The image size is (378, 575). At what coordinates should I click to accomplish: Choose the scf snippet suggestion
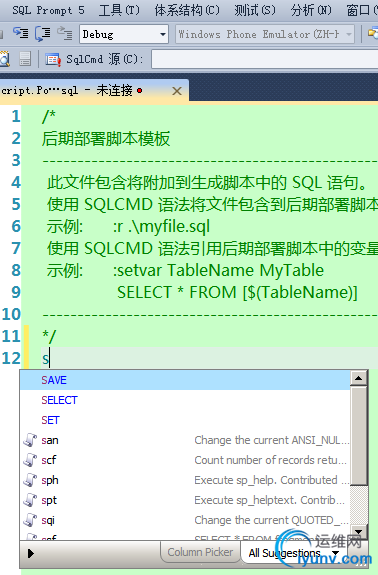coord(185,460)
